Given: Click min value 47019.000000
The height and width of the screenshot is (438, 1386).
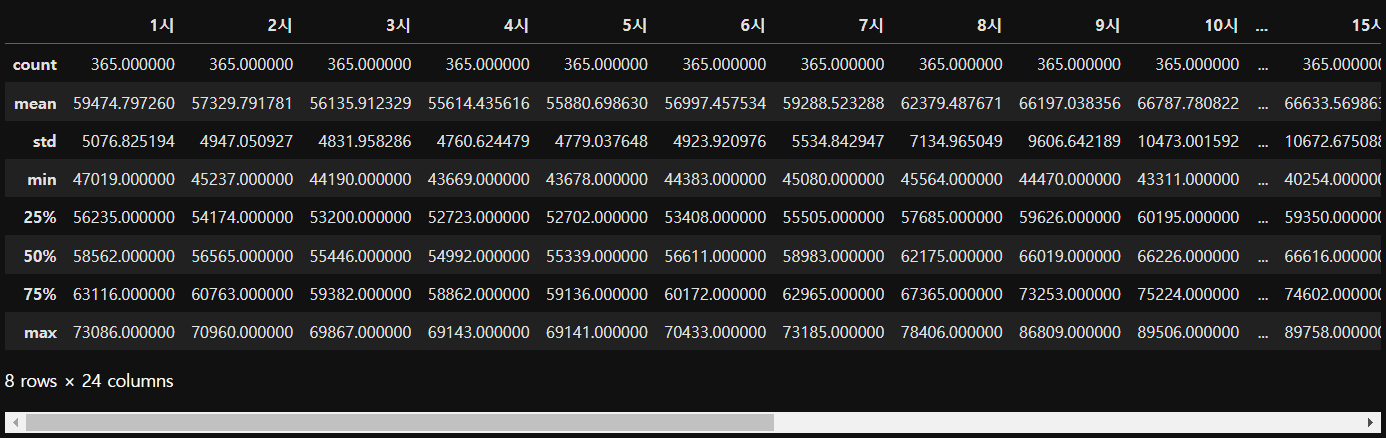Looking at the screenshot, I should click(124, 180).
